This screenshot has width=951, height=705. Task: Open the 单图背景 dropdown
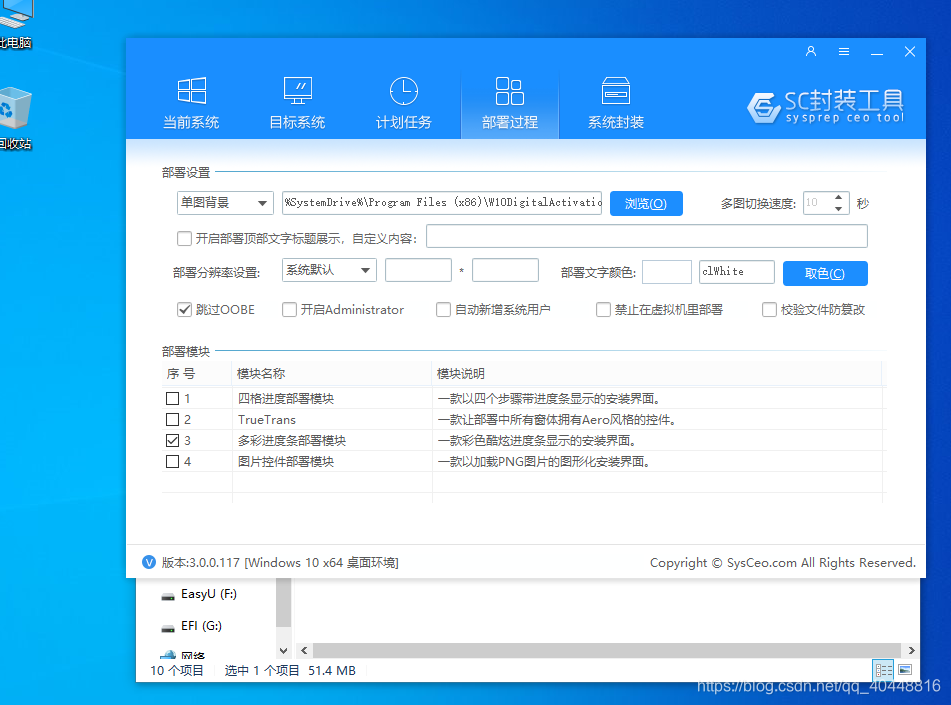[x=225, y=203]
